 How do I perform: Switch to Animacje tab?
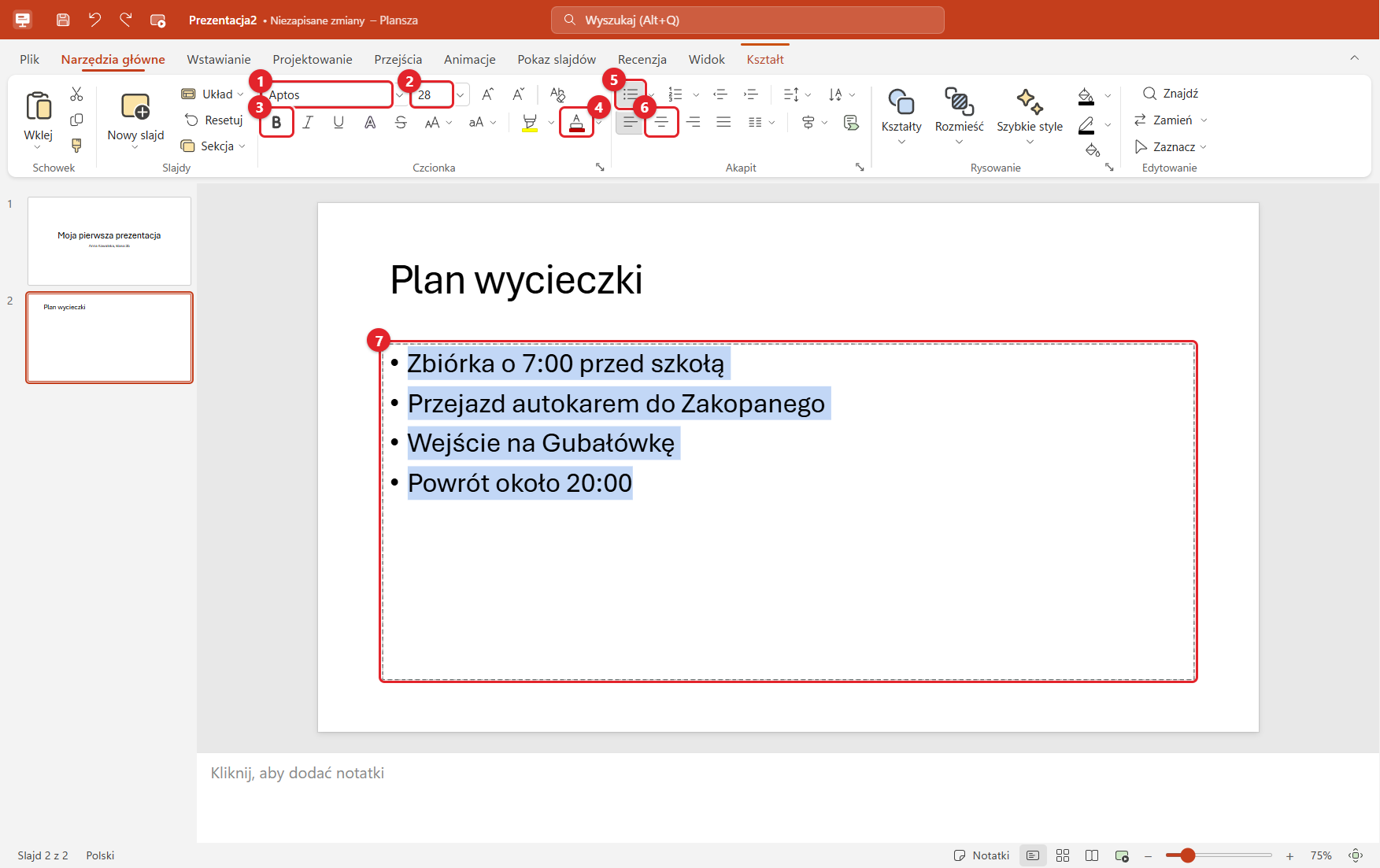470,59
